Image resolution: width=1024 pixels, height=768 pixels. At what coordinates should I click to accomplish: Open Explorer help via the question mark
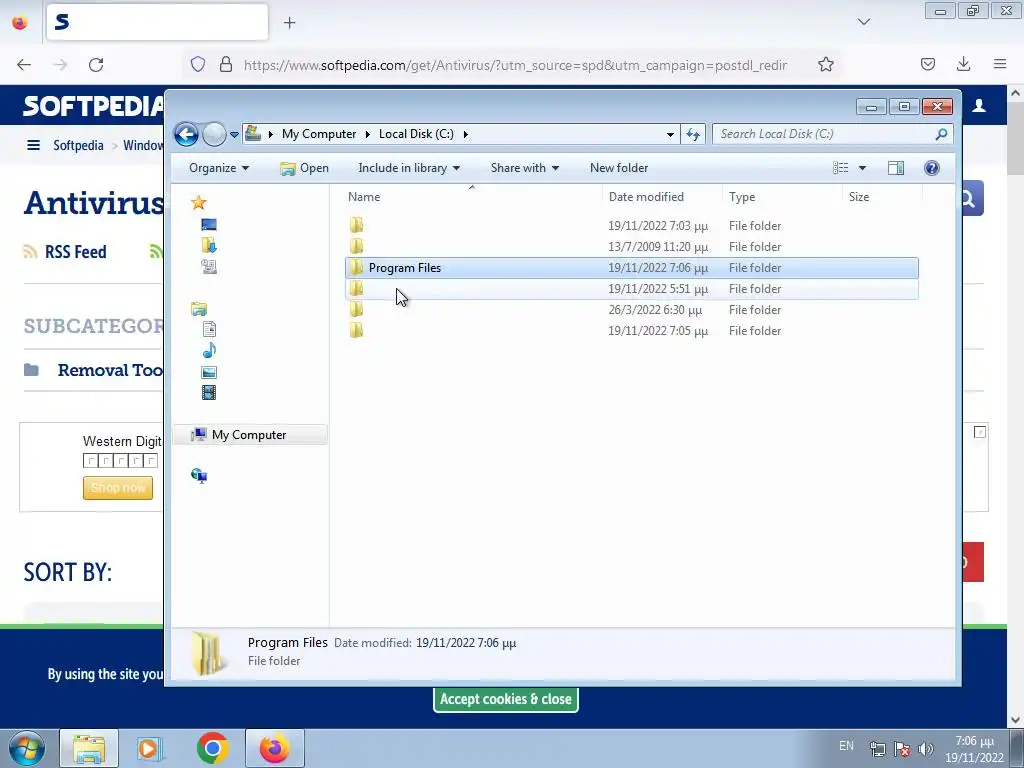(932, 168)
